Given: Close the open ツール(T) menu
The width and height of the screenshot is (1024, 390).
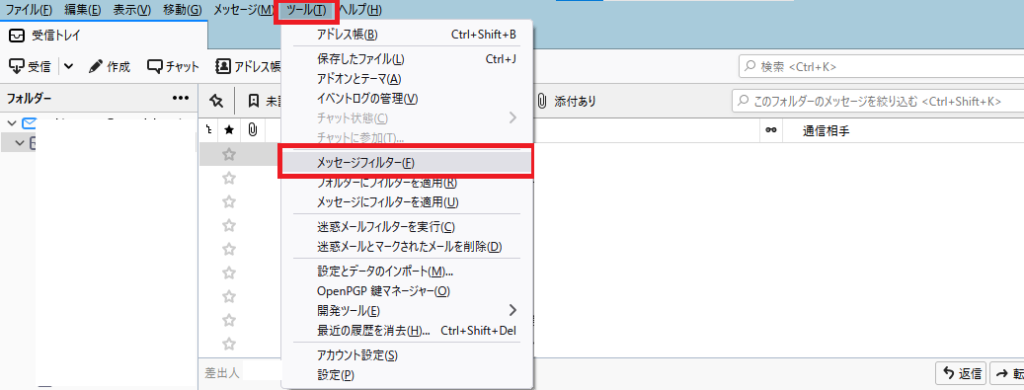Looking at the screenshot, I should tap(306, 10).
